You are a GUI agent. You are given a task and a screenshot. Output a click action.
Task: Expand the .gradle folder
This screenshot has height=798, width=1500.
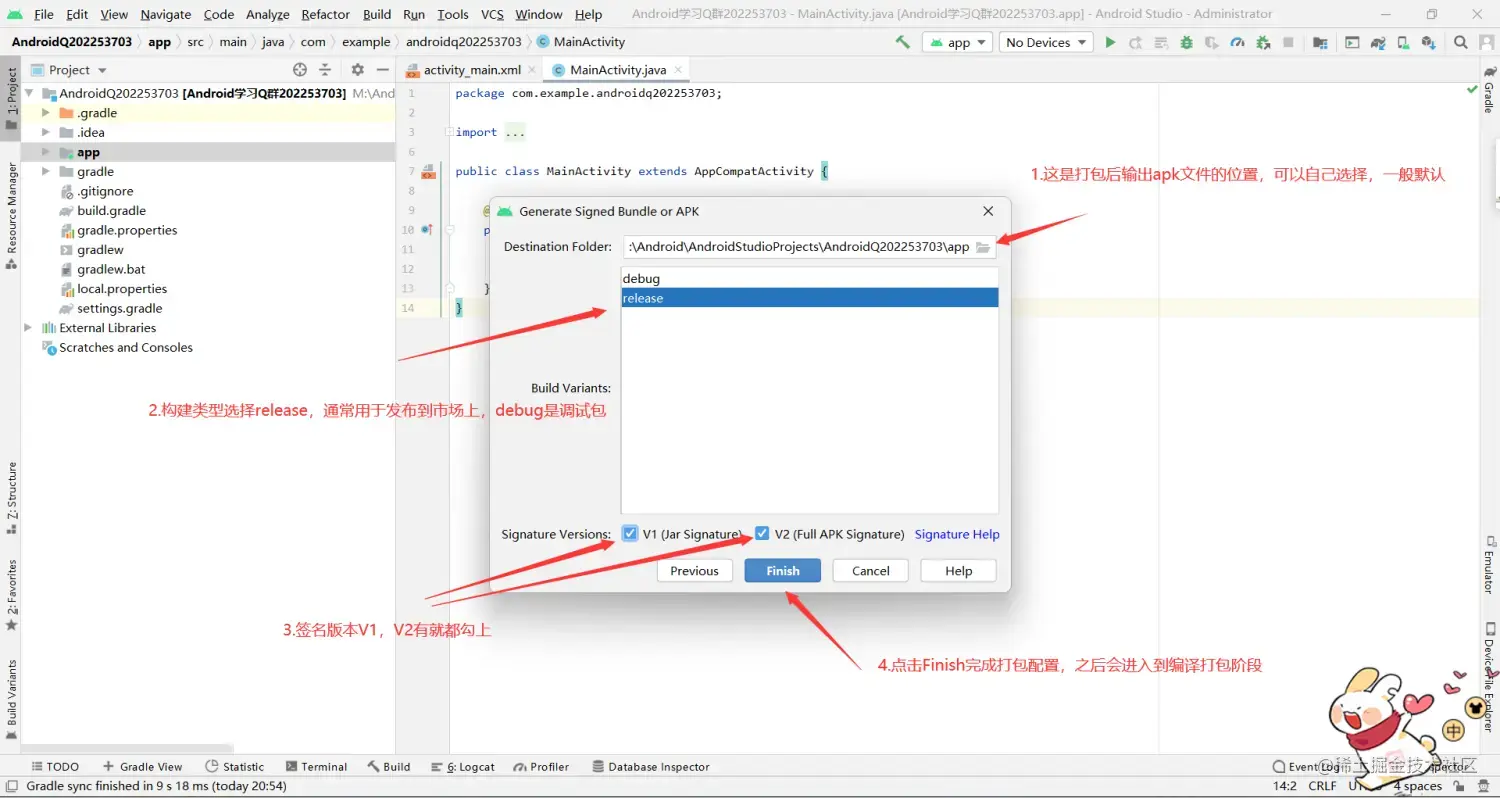pos(45,113)
